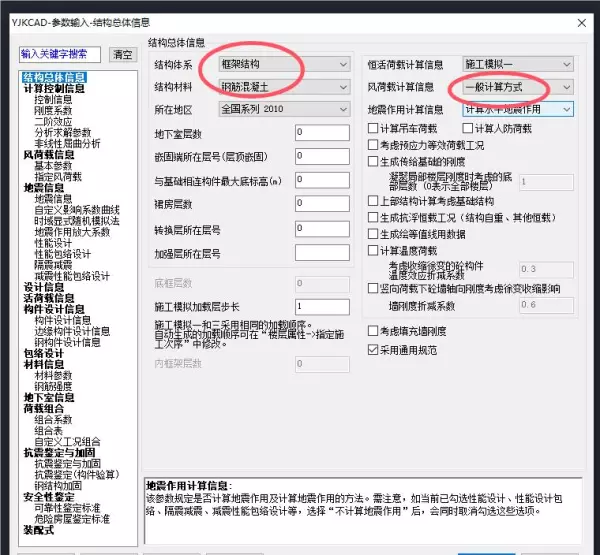Open the 恒活荷载计算信息 dropdown
This screenshot has width=600, height=555.
pos(518,64)
